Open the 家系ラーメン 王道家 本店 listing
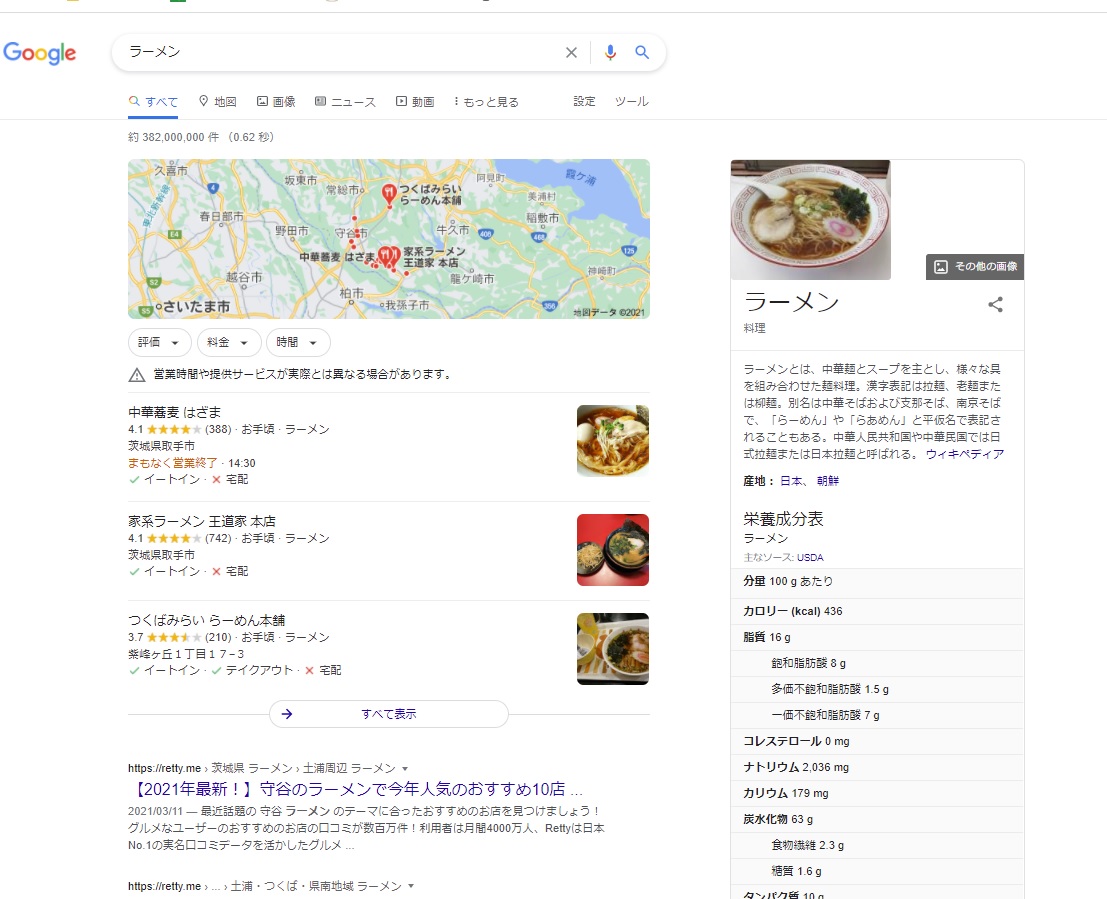Viewport: 1107px width, 899px height. click(202, 521)
